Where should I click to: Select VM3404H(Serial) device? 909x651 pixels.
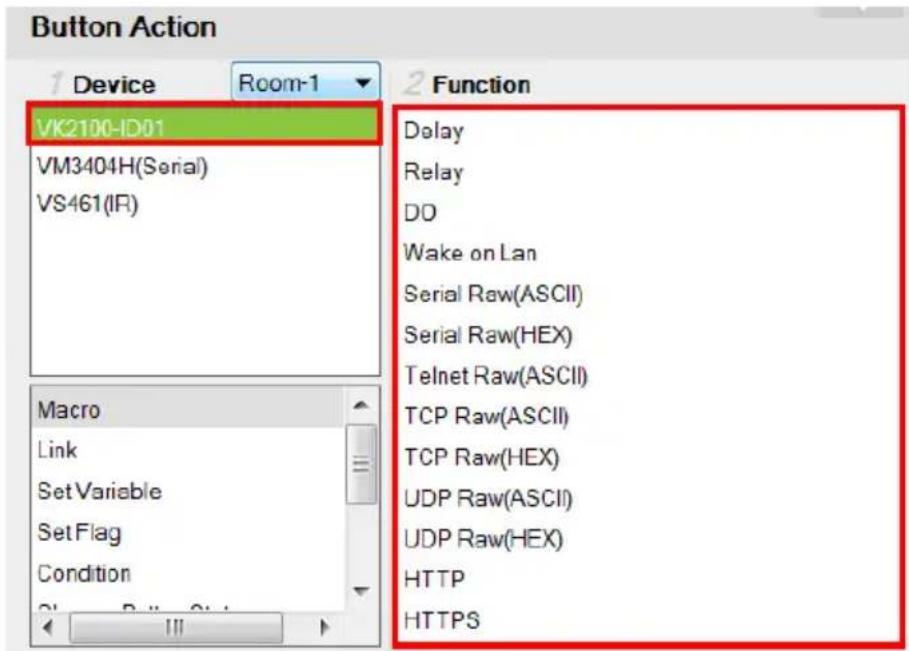pyautogui.click(x=204, y=166)
